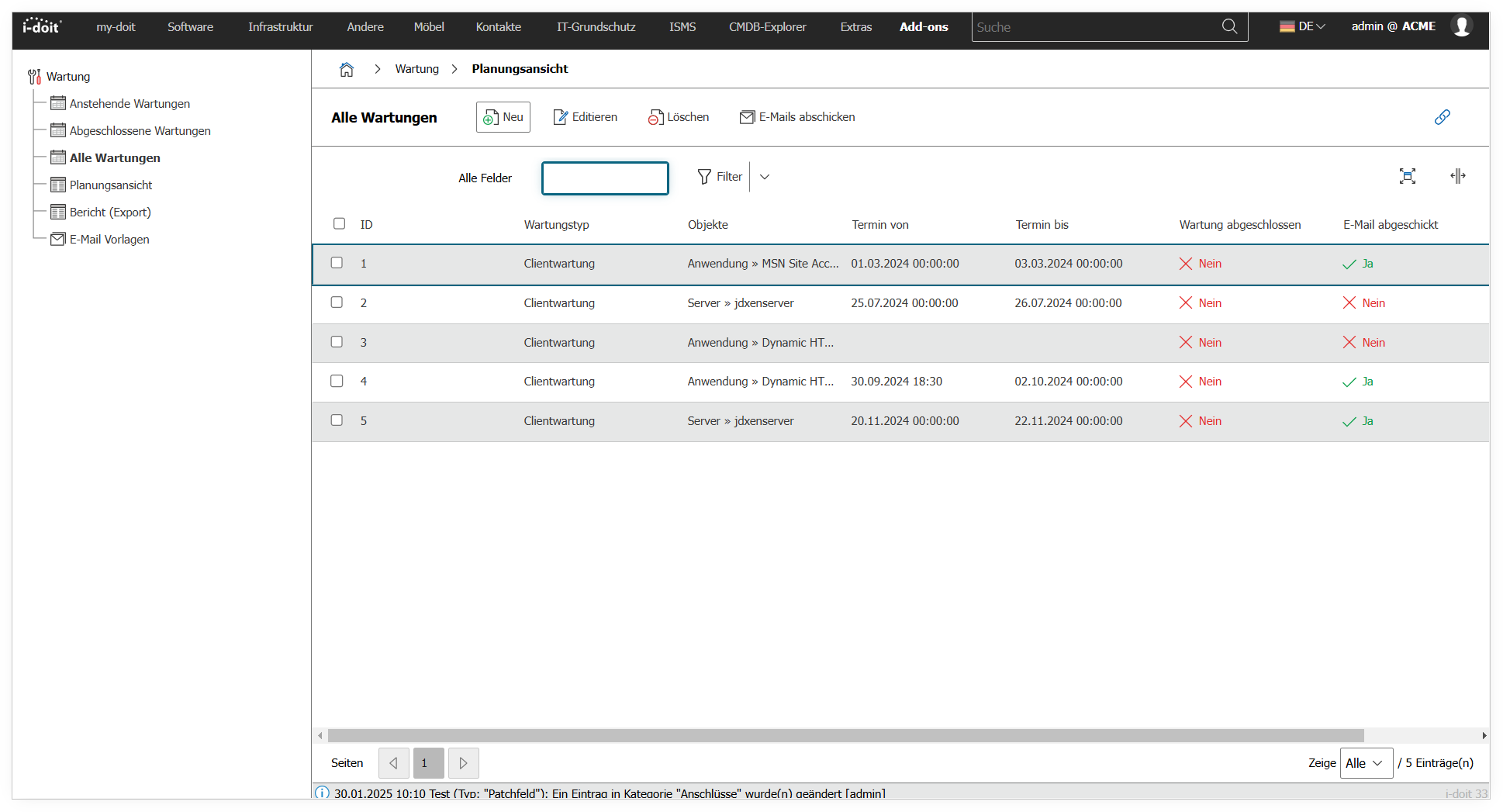Click the horizontal scrollbar below the table

click(x=845, y=735)
